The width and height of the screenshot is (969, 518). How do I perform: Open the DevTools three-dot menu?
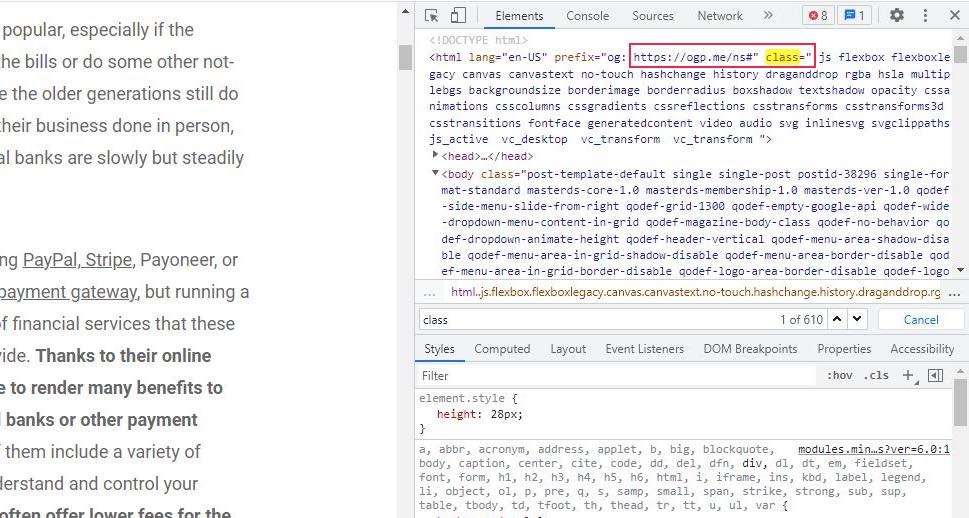click(x=925, y=15)
